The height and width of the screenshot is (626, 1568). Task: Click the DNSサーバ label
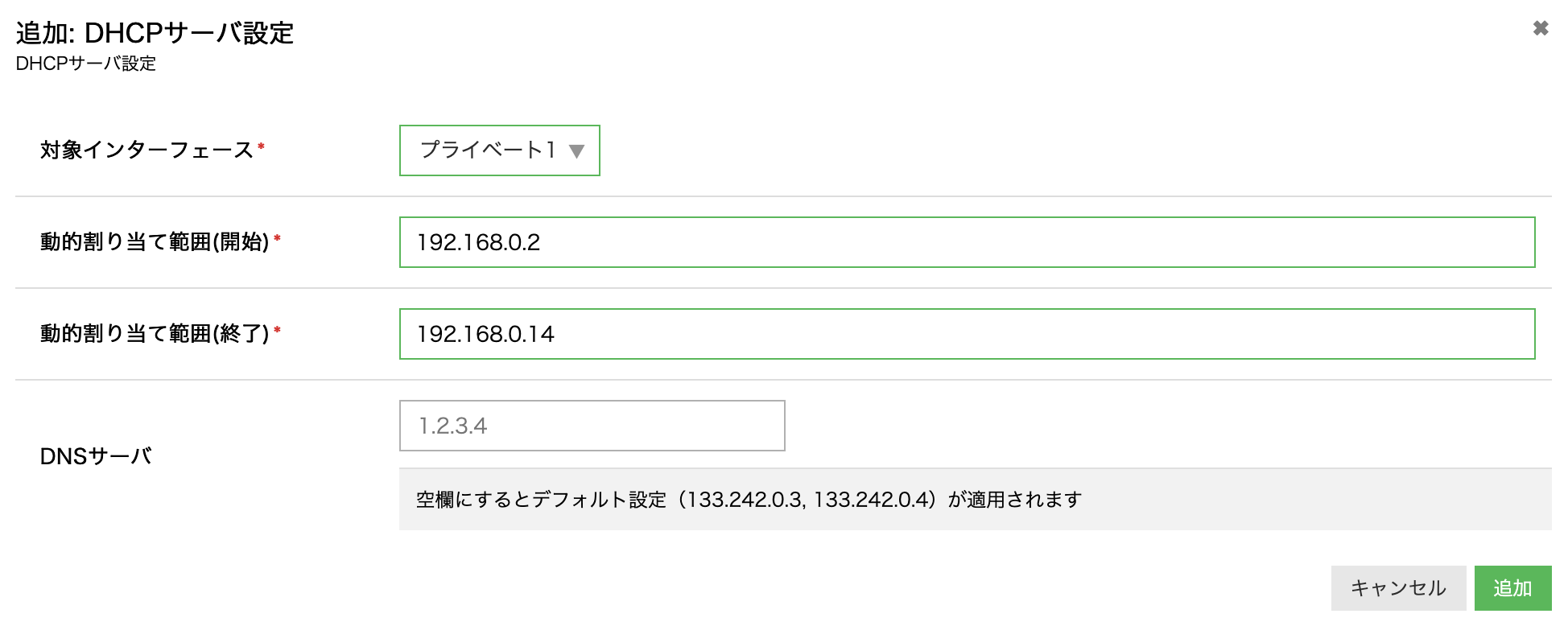[96, 456]
